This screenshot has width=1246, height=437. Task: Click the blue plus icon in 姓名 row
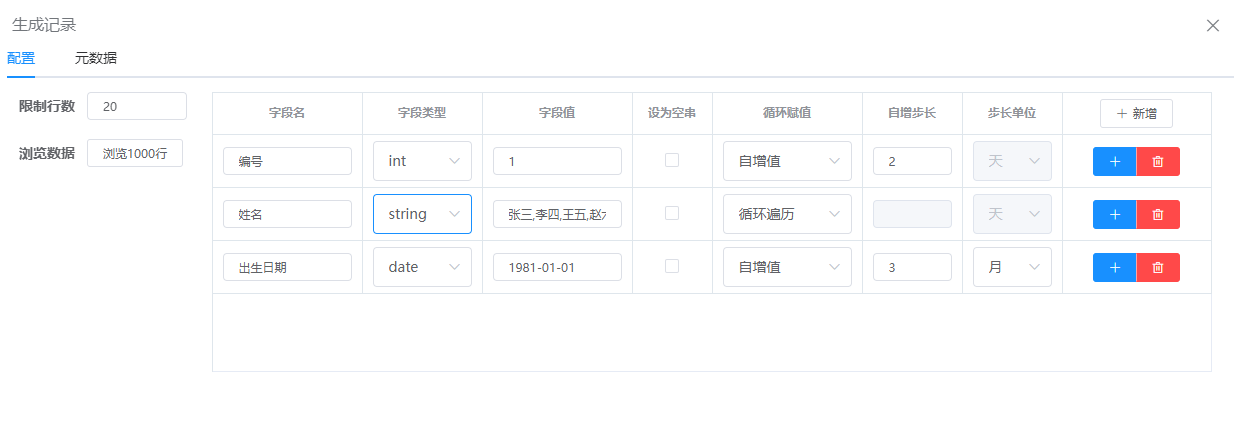click(1114, 214)
